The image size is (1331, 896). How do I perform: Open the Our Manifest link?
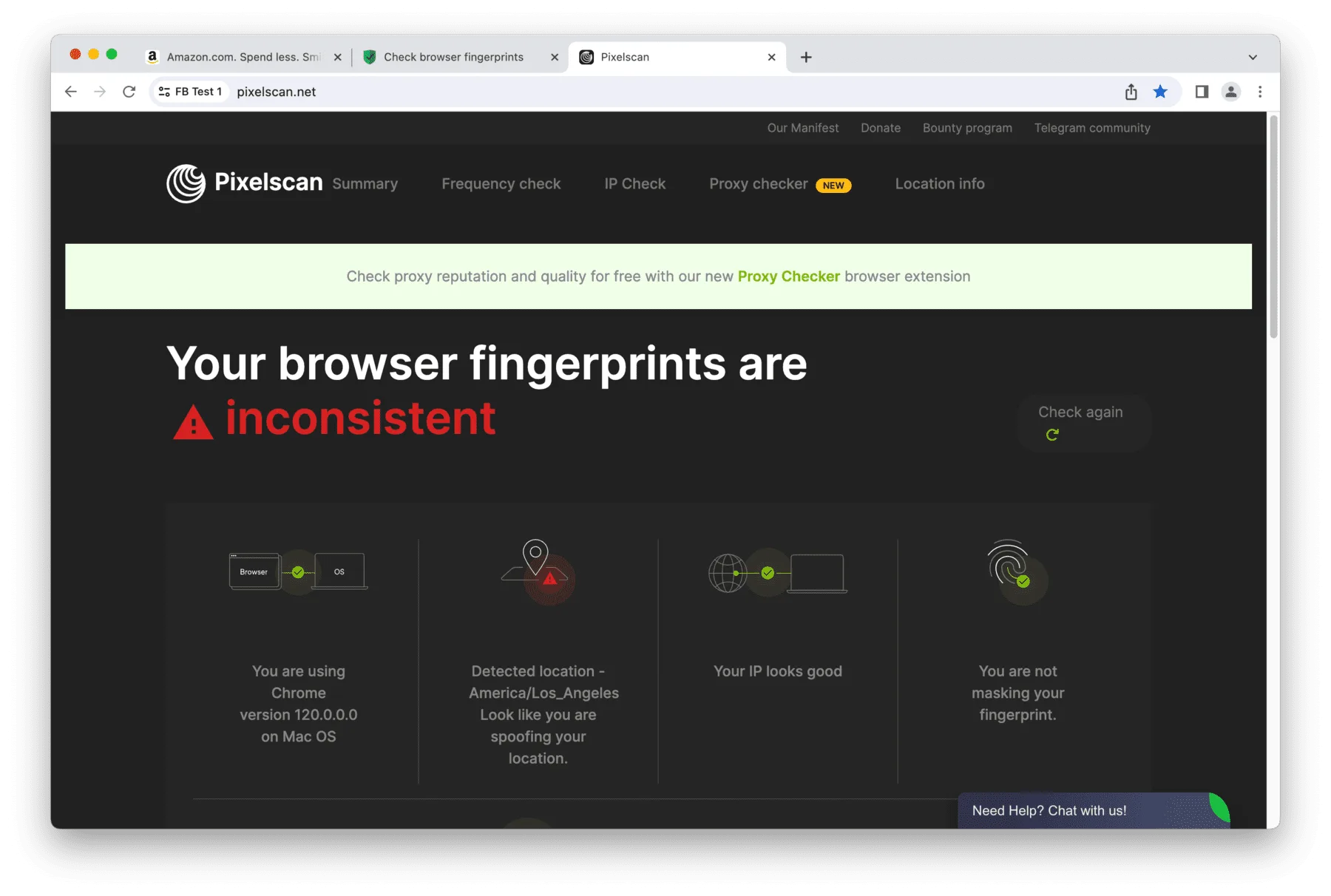803,128
